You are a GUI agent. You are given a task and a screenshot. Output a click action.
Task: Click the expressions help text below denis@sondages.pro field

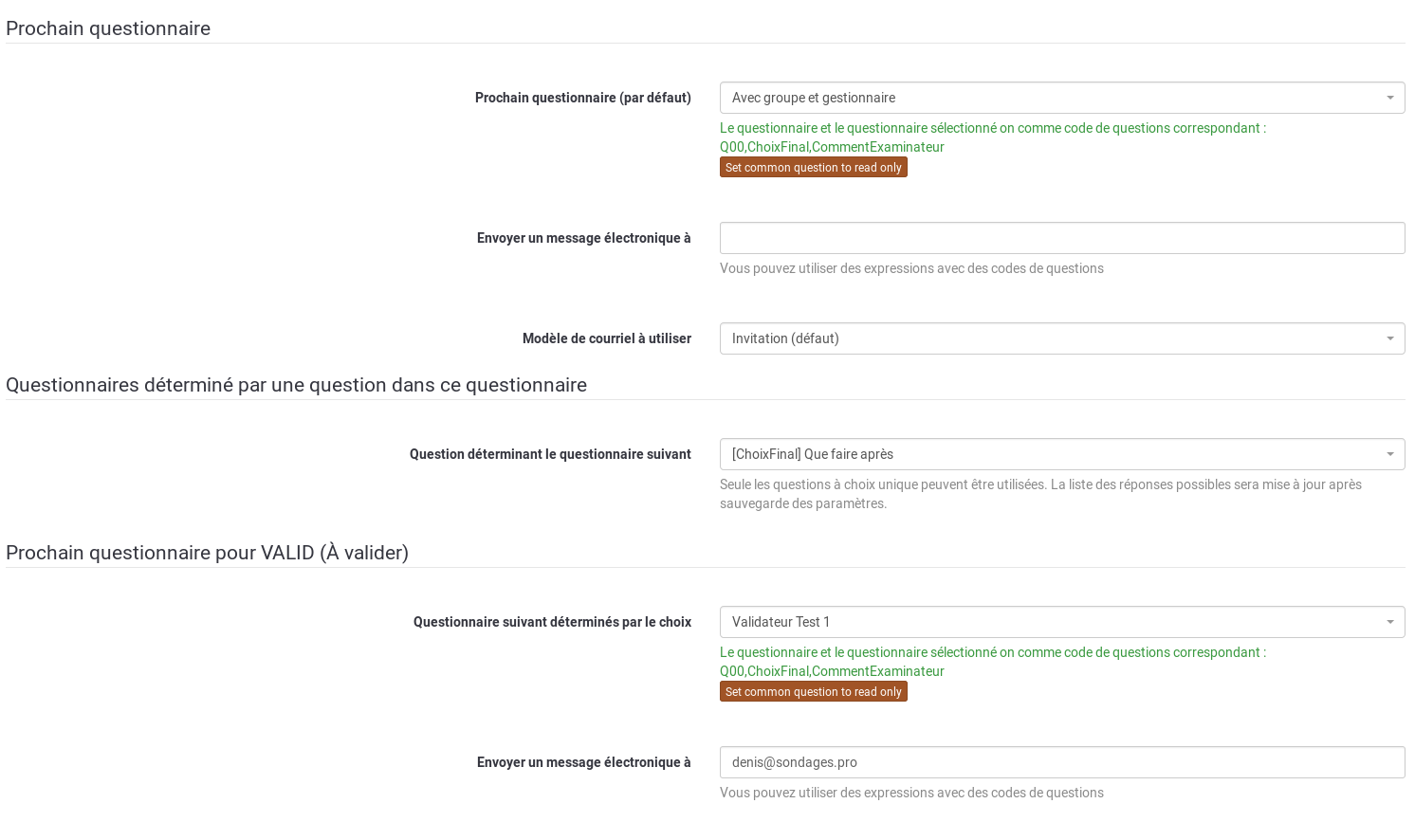tap(911, 793)
